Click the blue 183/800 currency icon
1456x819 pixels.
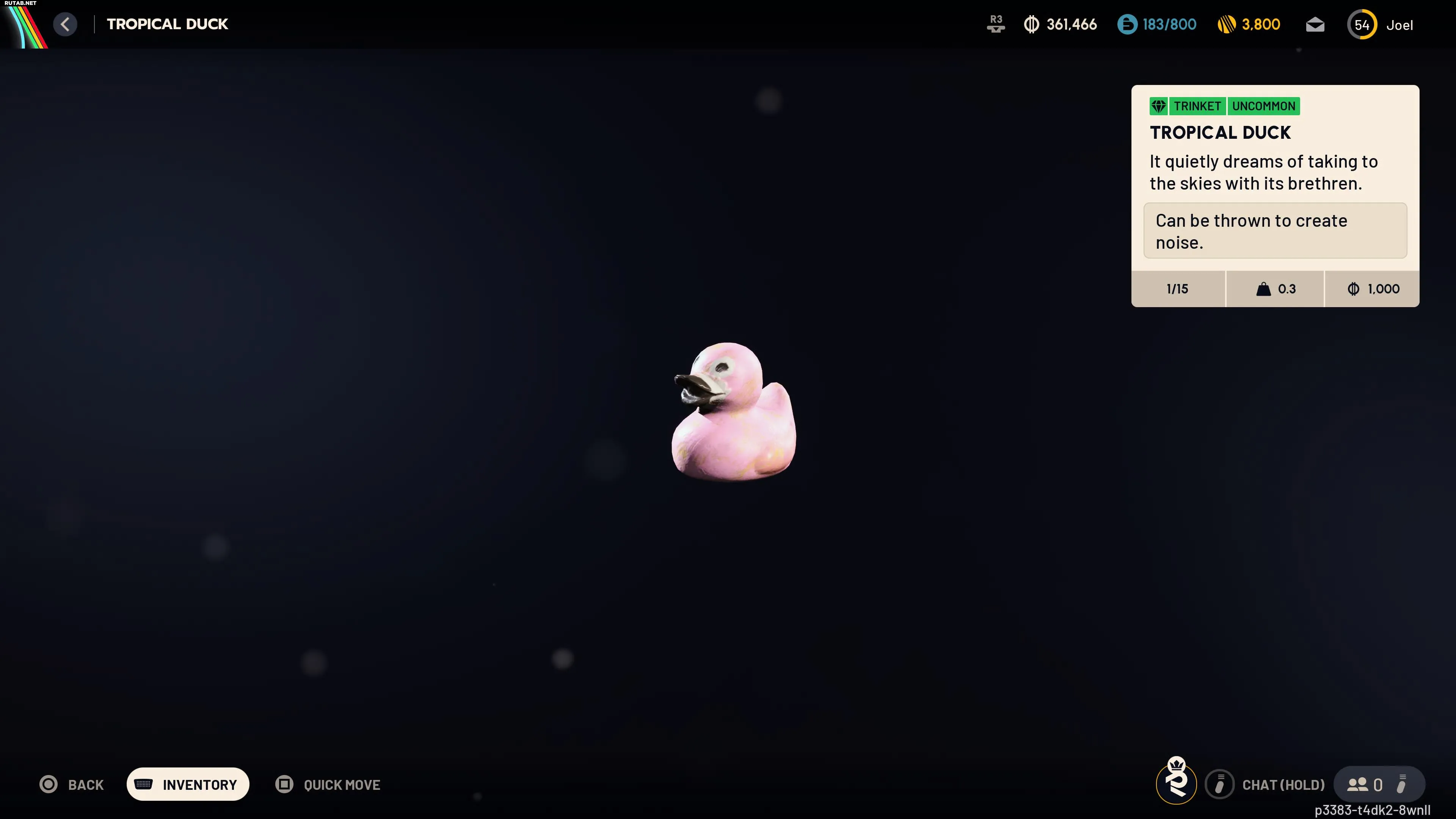(x=1127, y=24)
